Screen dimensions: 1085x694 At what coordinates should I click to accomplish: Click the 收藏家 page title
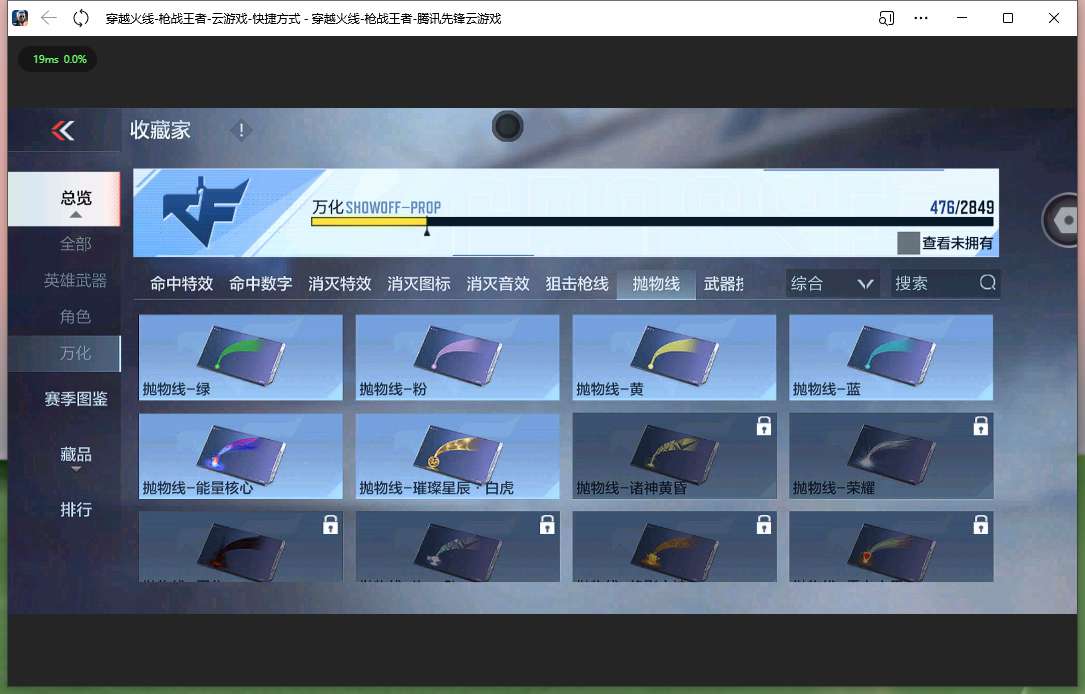(x=160, y=130)
